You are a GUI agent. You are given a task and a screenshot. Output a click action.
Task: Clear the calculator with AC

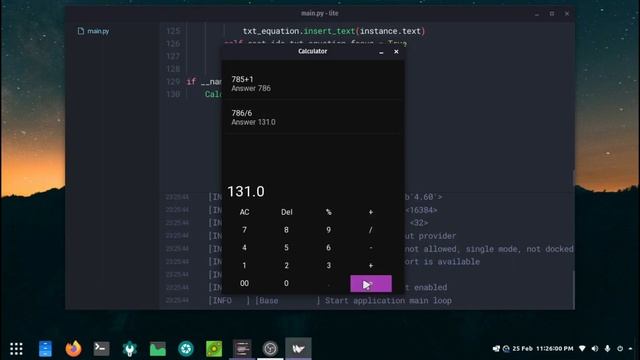coord(244,212)
